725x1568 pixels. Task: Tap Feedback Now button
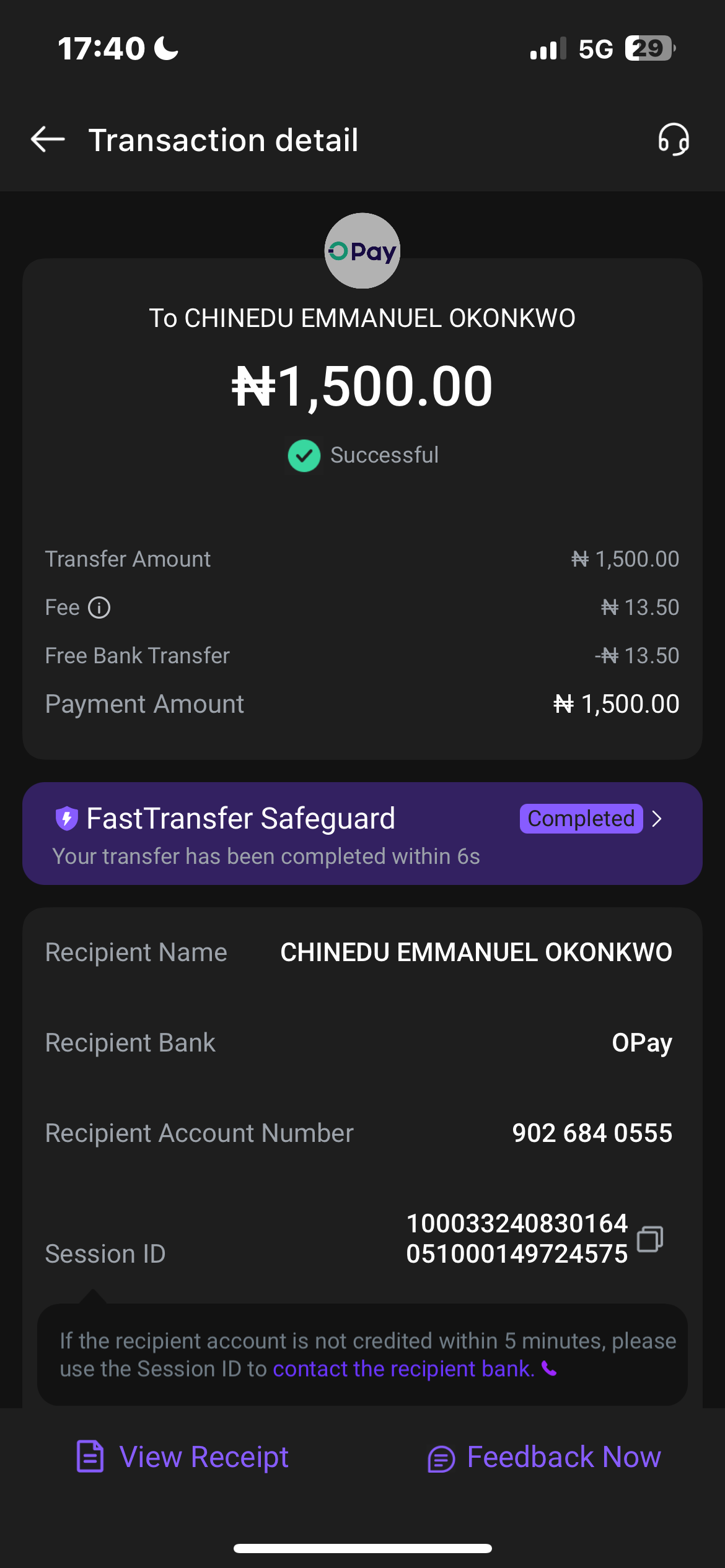544,1457
